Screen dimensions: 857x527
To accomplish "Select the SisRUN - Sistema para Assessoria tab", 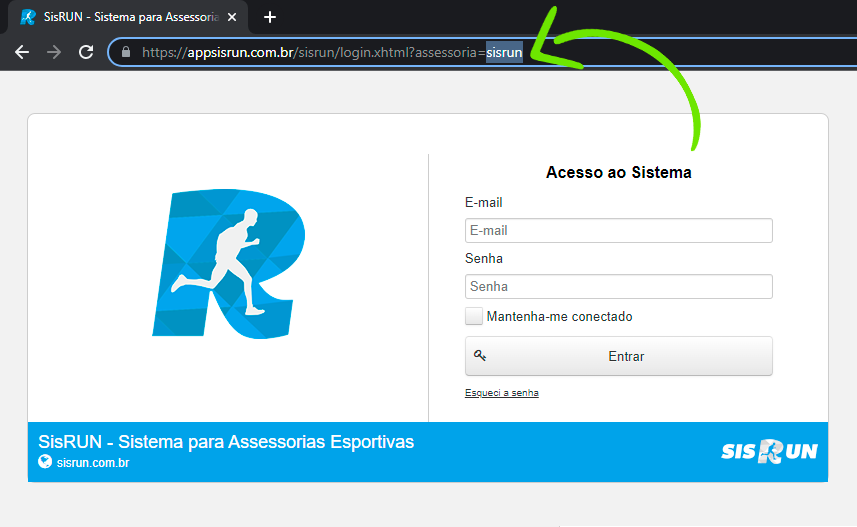I will [128, 17].
